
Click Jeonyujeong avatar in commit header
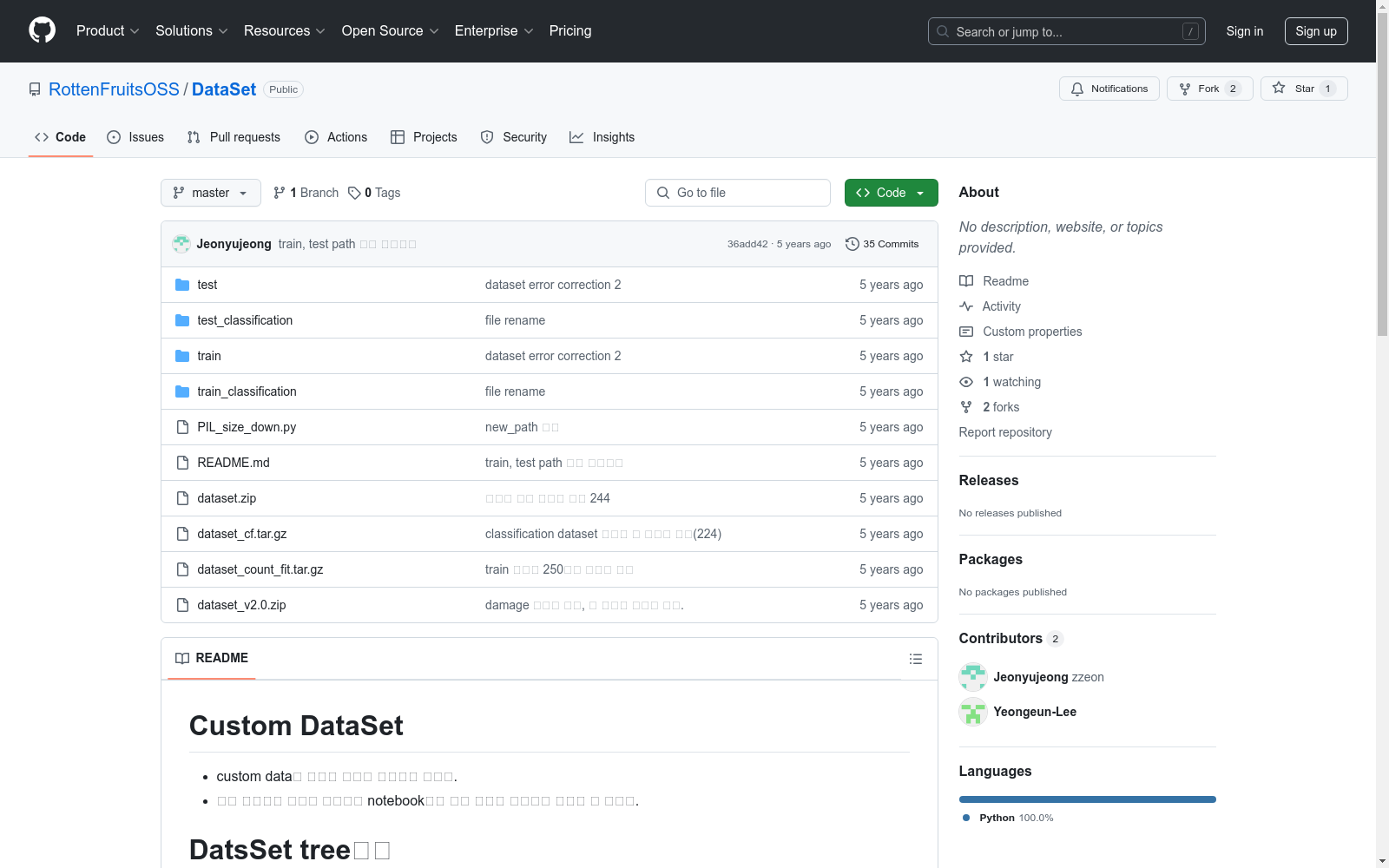(181, 244)
